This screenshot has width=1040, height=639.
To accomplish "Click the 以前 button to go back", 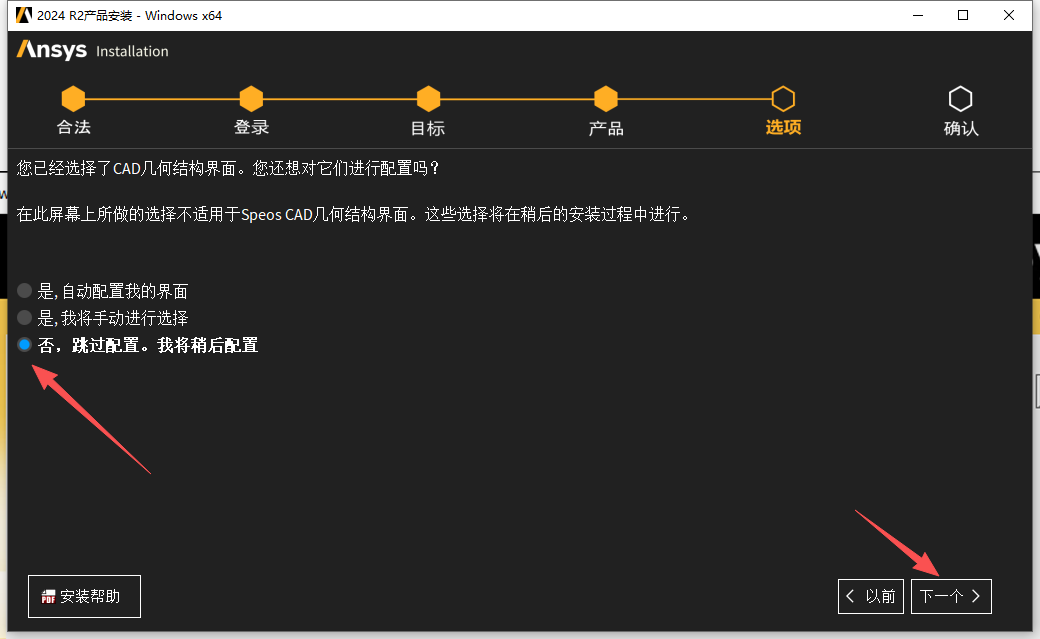I will coord(870,596).
